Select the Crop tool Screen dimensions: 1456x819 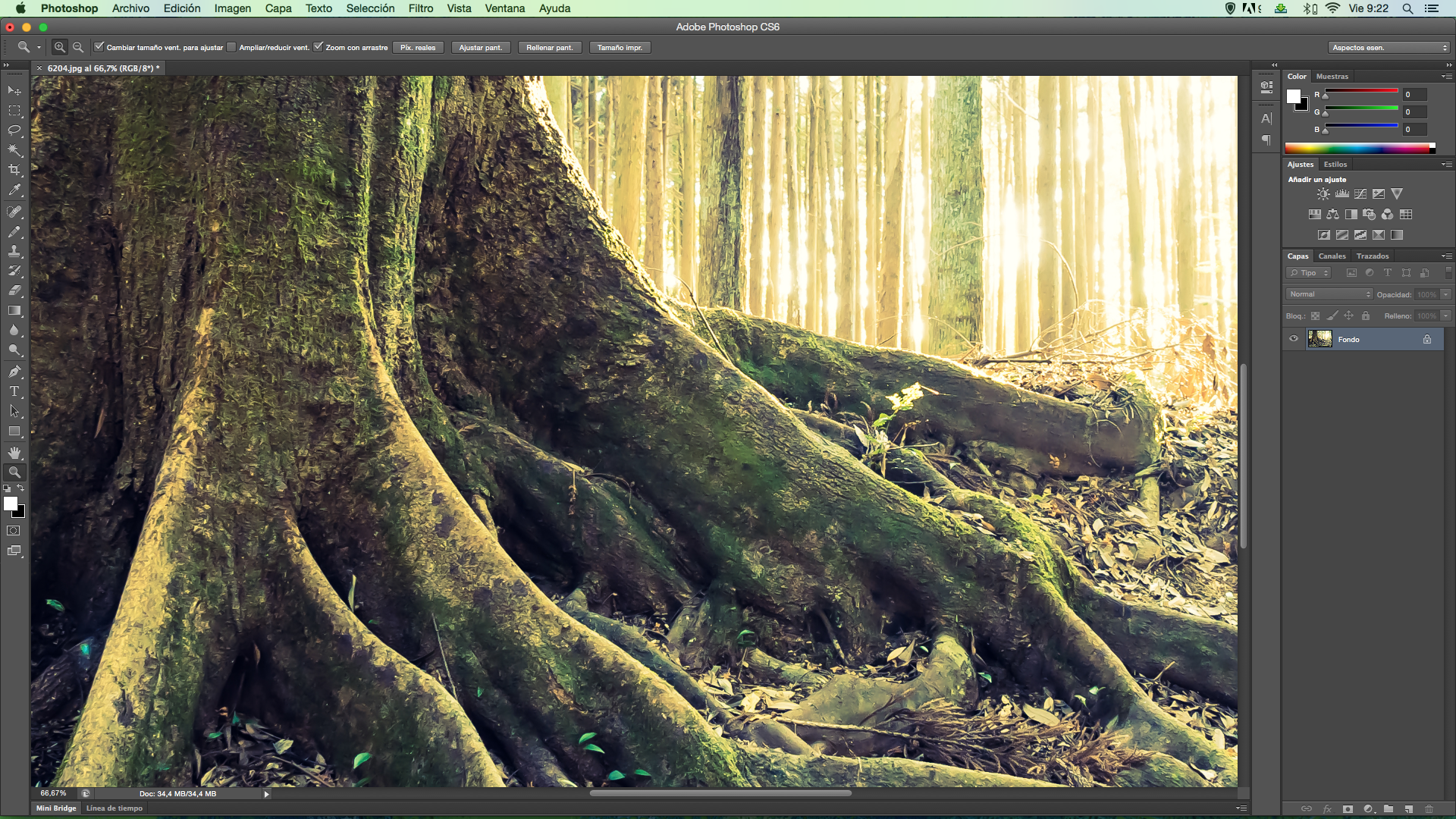pos(14,170)
